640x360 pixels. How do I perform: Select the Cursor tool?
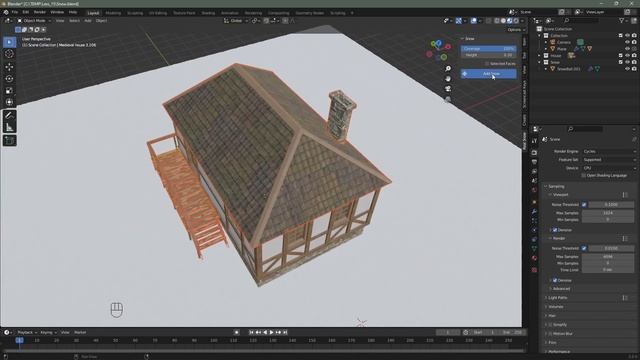pos(9,54)
